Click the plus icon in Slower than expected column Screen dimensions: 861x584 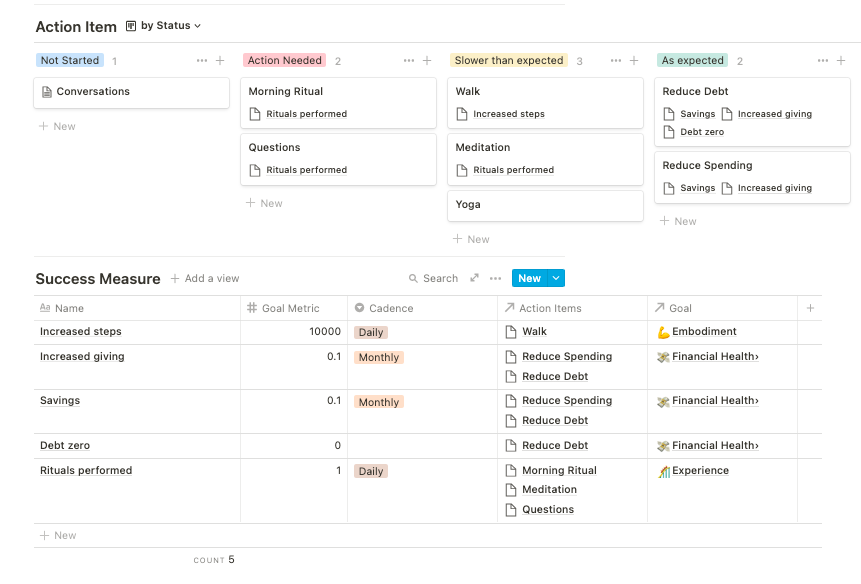pos(634,61)
